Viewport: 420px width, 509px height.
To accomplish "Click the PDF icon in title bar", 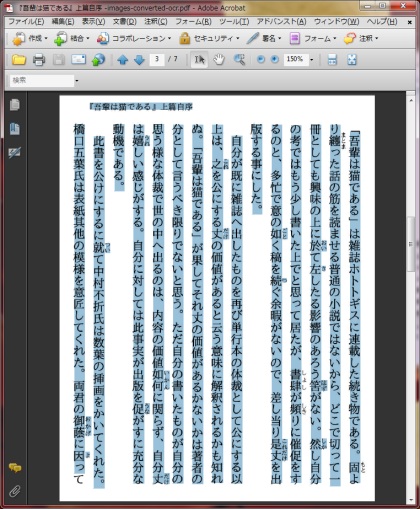I will point(10,8).
